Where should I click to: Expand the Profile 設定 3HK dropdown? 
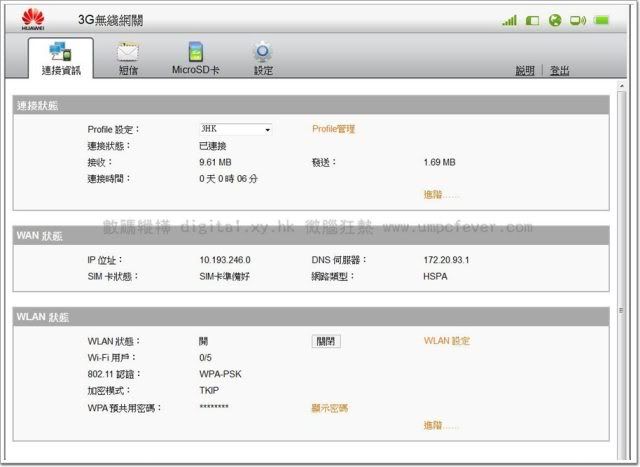click(236, 129)
